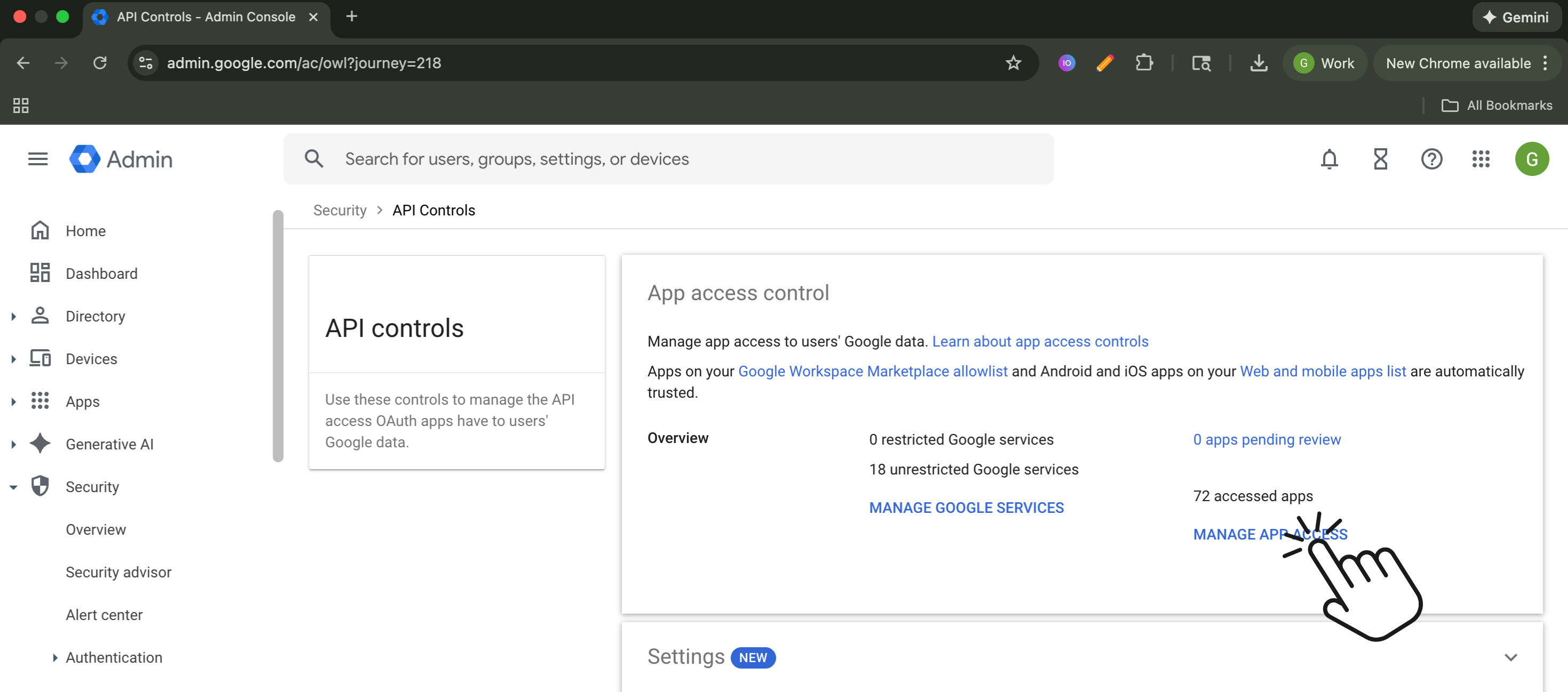1568x692 pixels.
Task: Click inside the search users field
Action: point(548,158)
